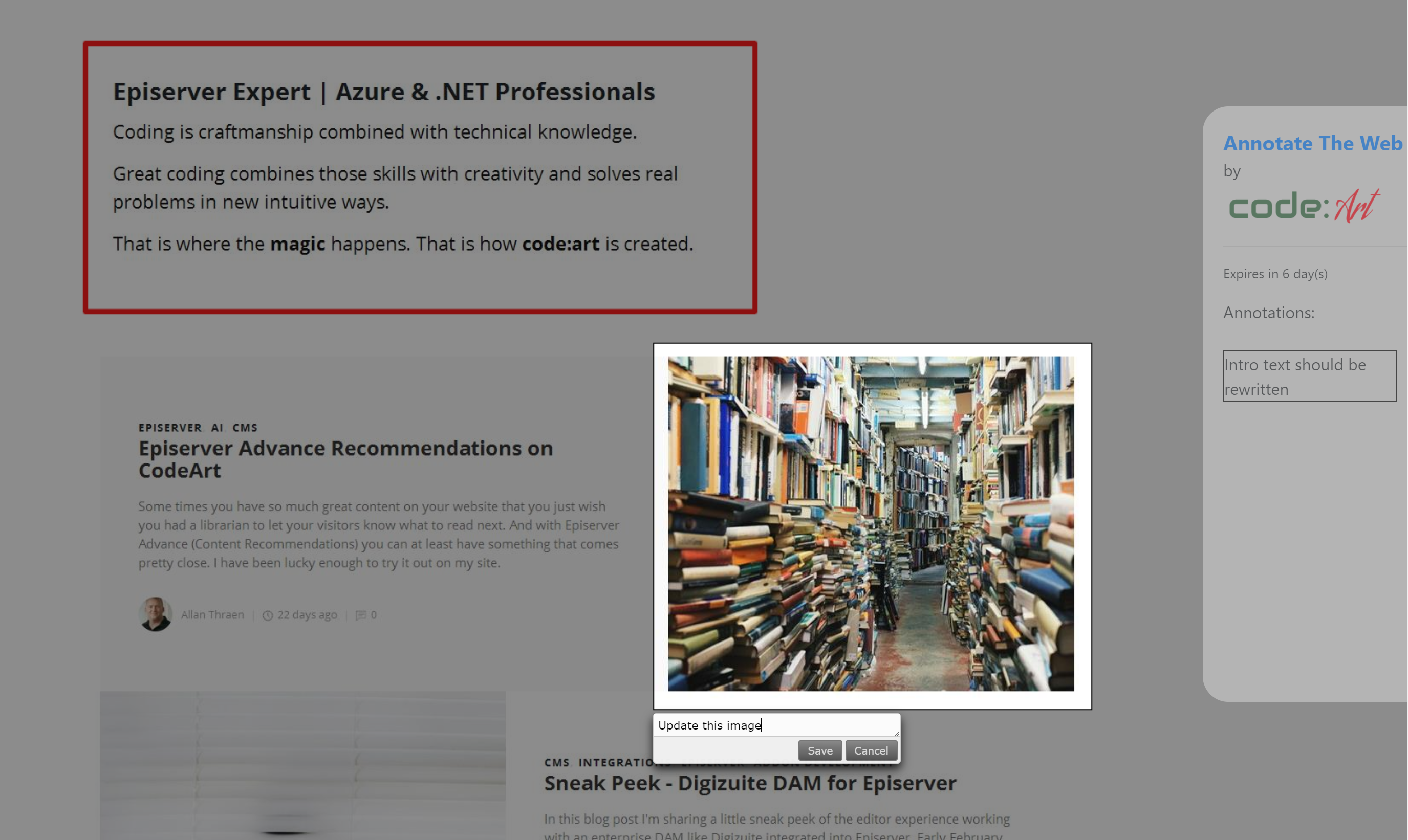Click the resize grip of the annotation textarea

tap(896, 733)
